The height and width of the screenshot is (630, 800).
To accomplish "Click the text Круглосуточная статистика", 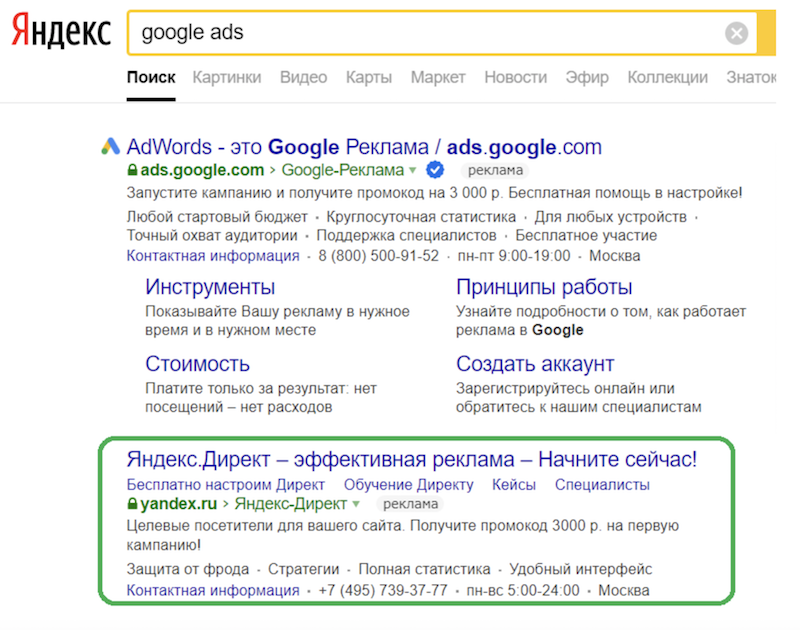I will point(421,217).
